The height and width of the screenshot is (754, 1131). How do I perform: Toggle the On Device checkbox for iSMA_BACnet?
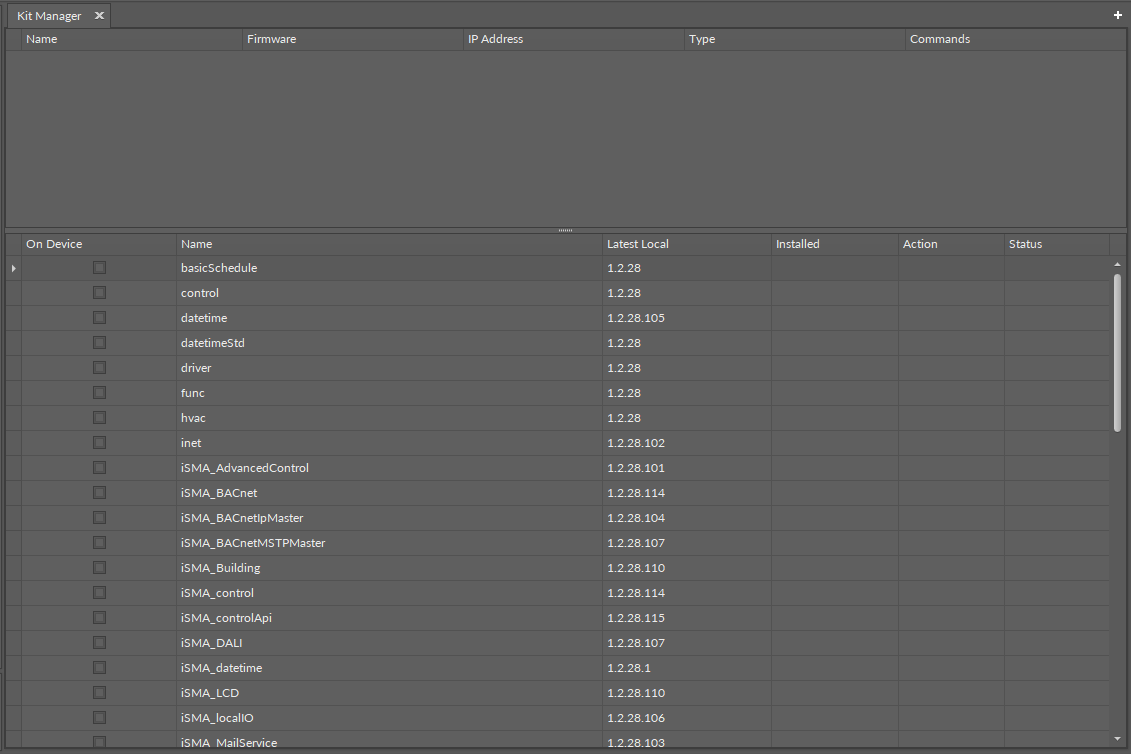pyautogui.click(x=99, y=493)
